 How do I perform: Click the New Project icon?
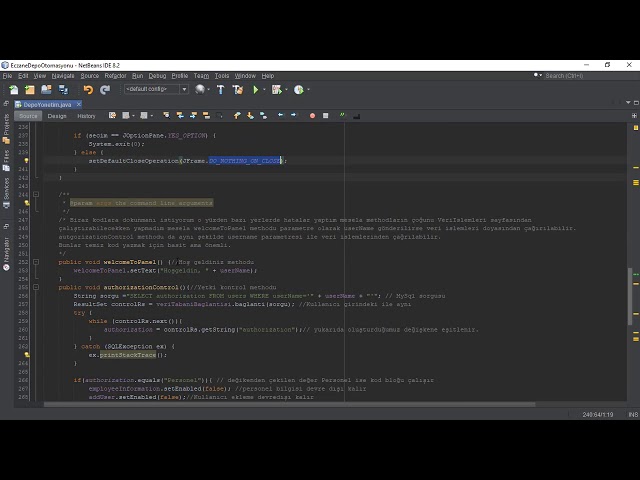(29, 89)
